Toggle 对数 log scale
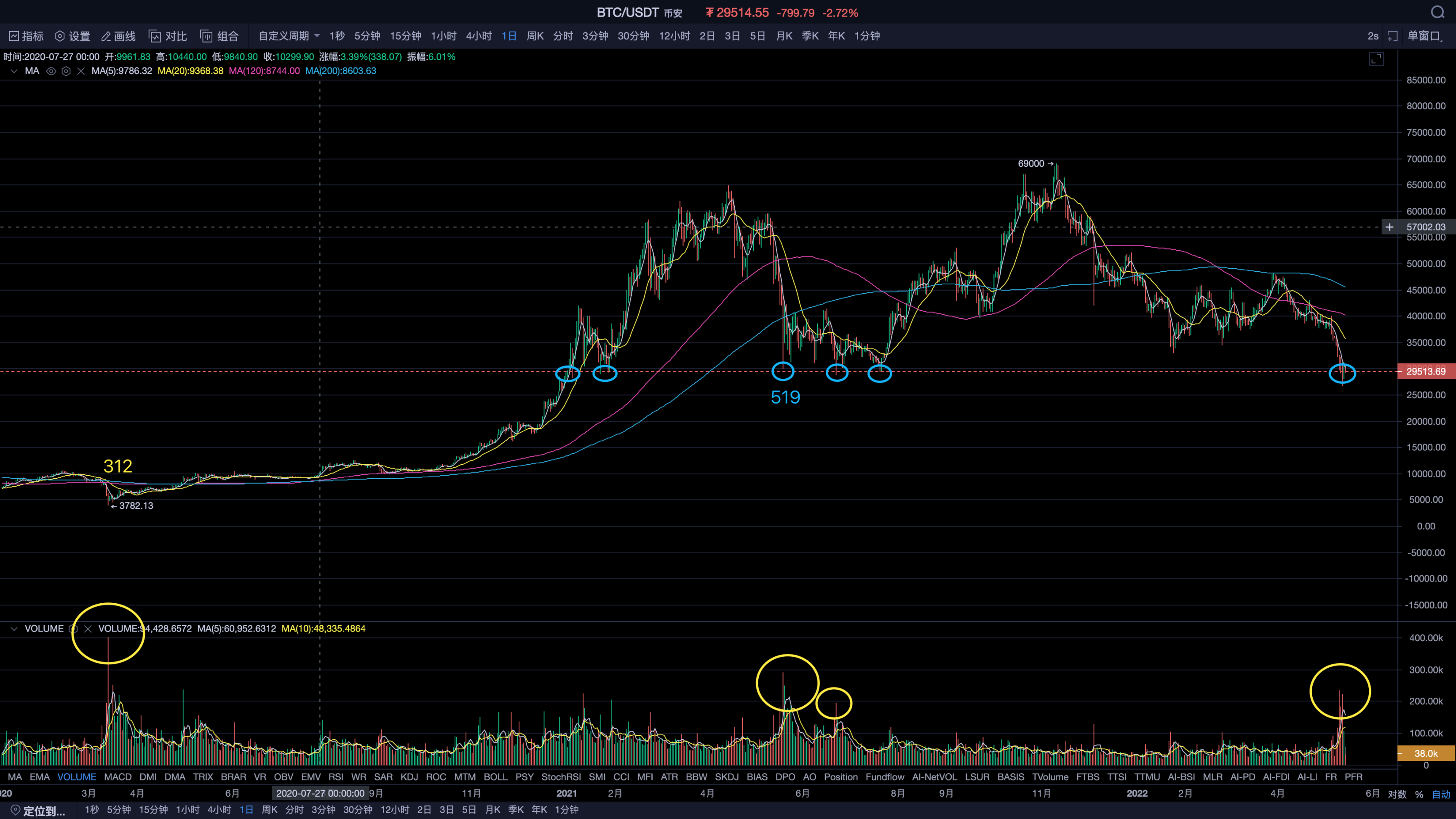1456x819 pixels. coord(1397,794)
